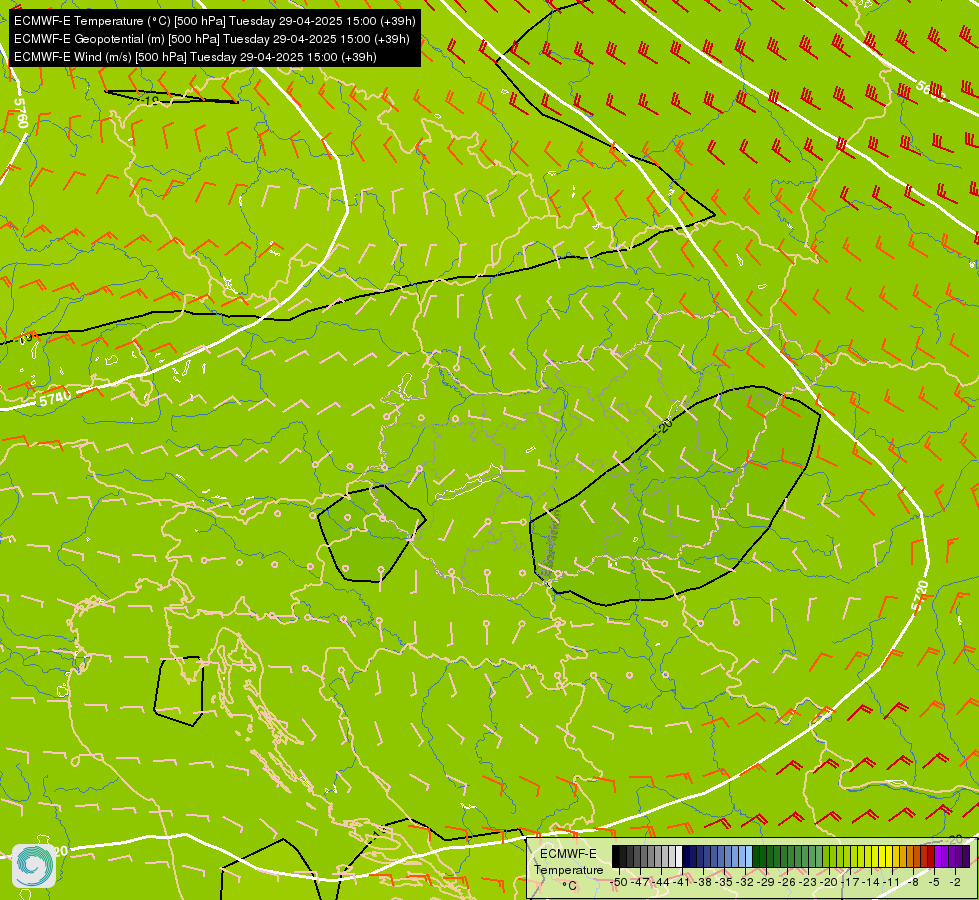Image resolution: width=979 pixels, height=900 pixels.
Task: Pick the dark red legend swatch
Action: tap(931, 856)
